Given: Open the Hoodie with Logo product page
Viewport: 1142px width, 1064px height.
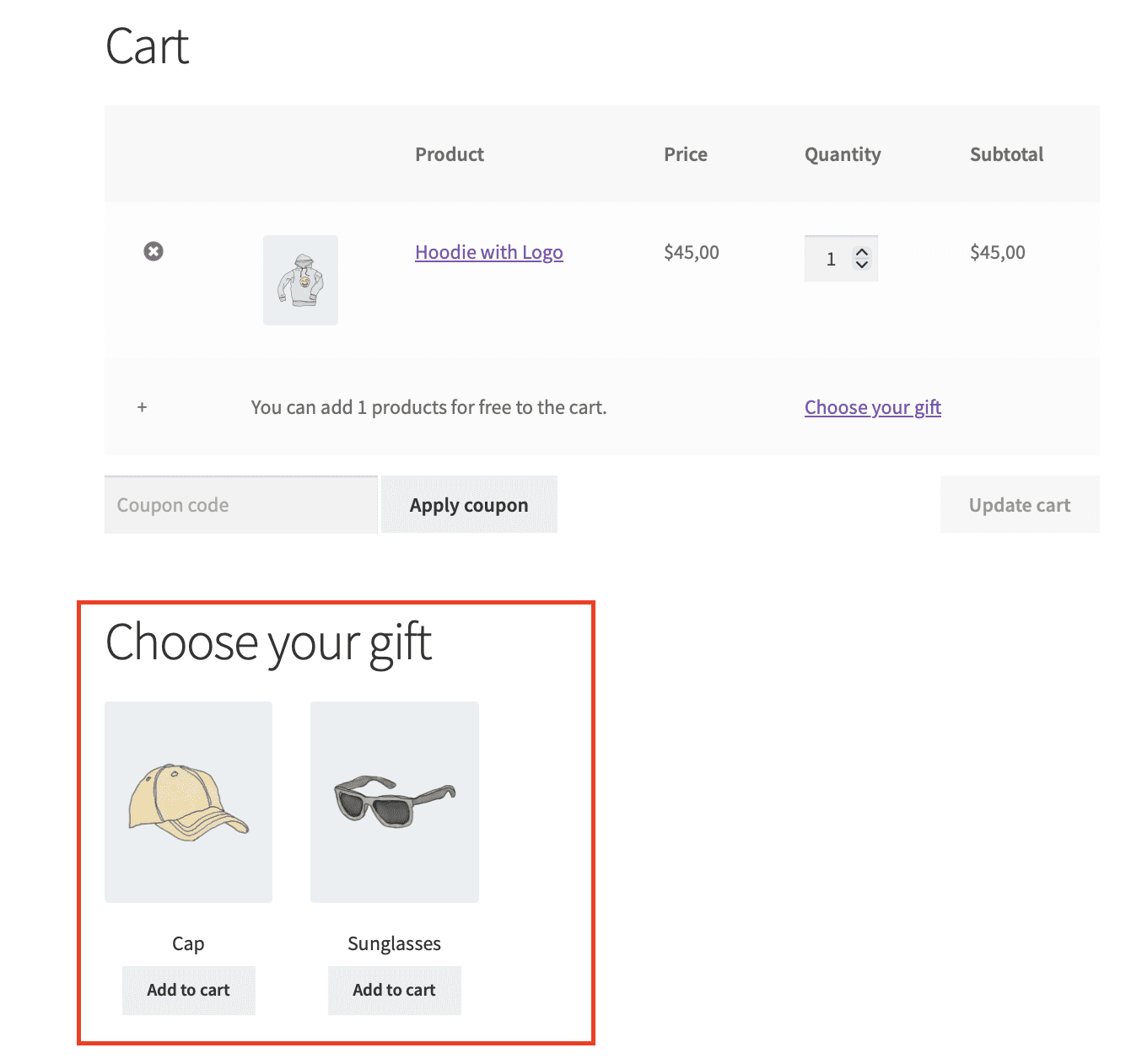Looking at the screenshot, I should pyautogui.click(x=488, y=251).
